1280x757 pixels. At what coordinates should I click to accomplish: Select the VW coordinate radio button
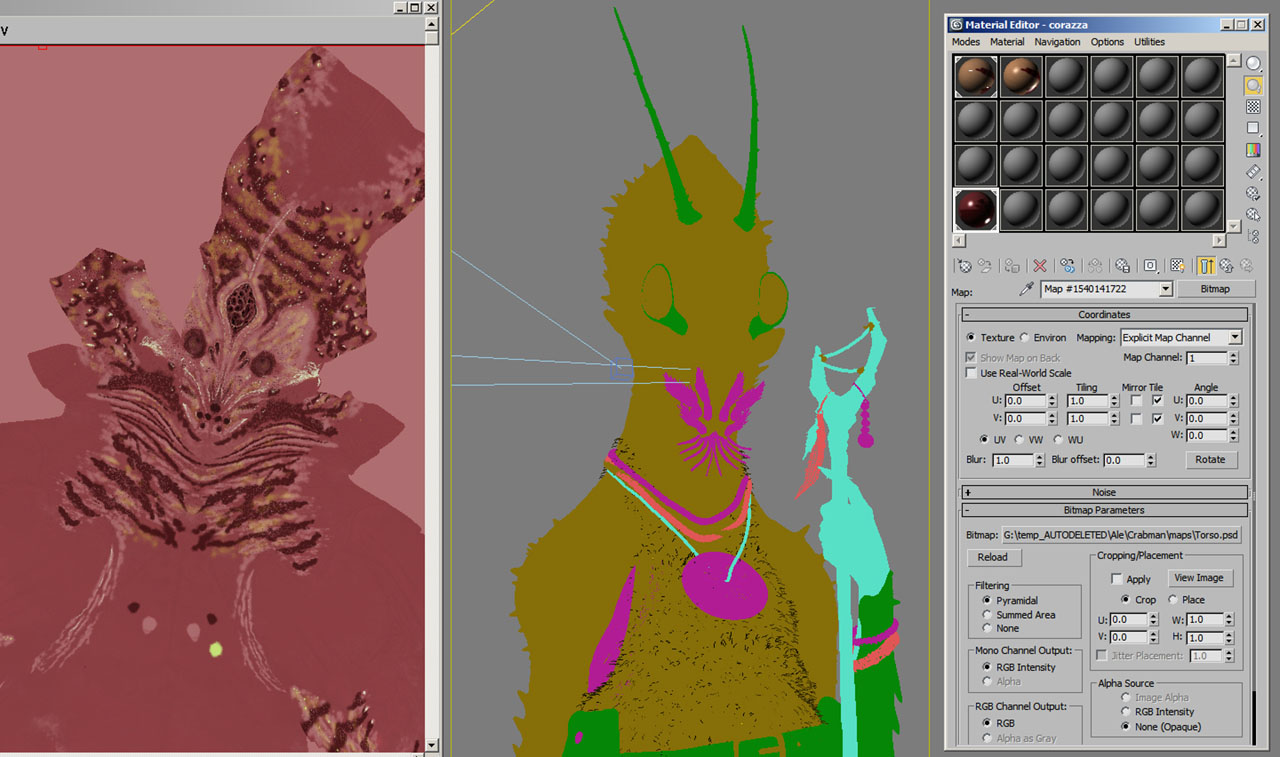1019,439
